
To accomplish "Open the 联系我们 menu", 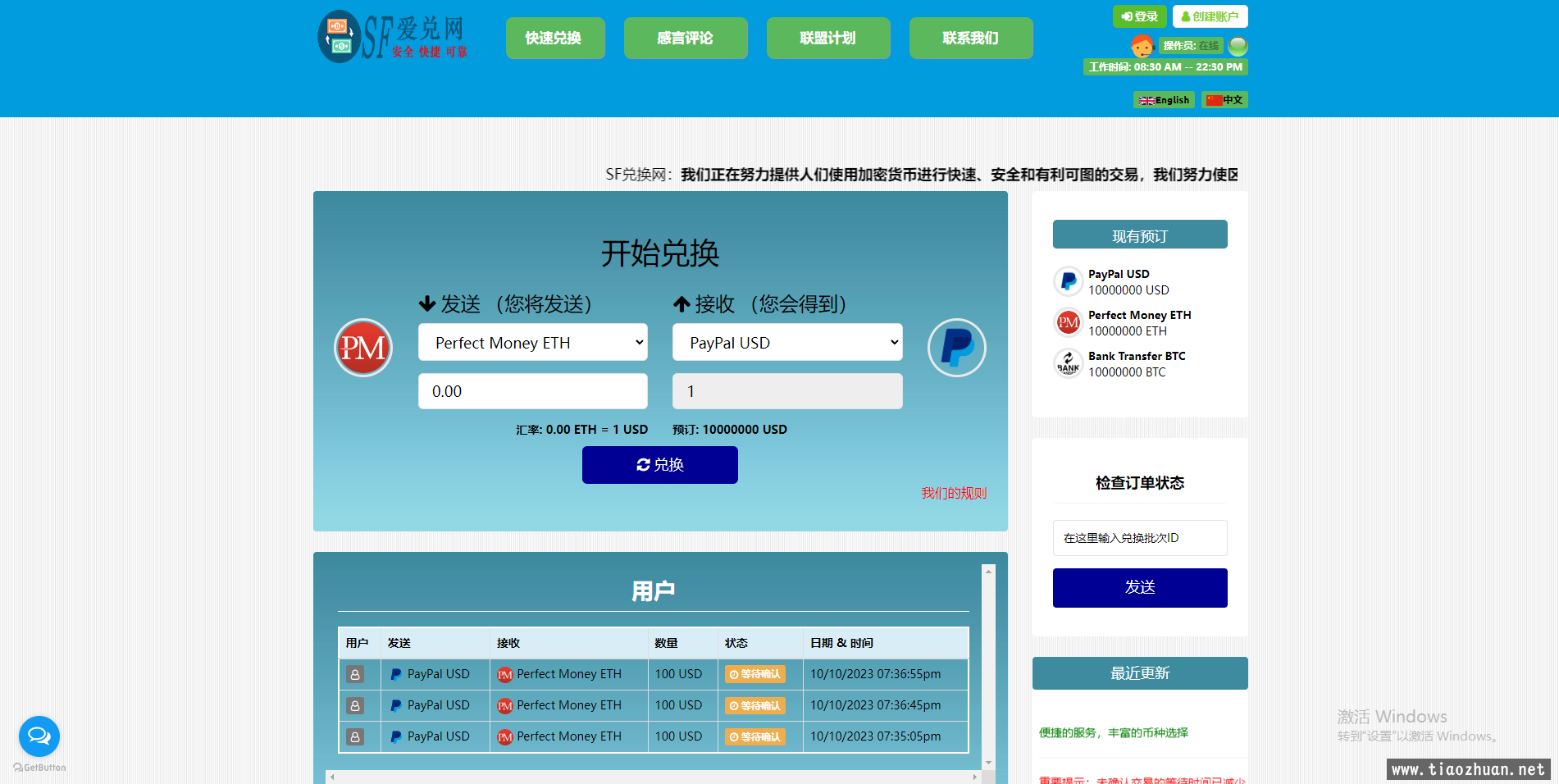I will [971, 38].
